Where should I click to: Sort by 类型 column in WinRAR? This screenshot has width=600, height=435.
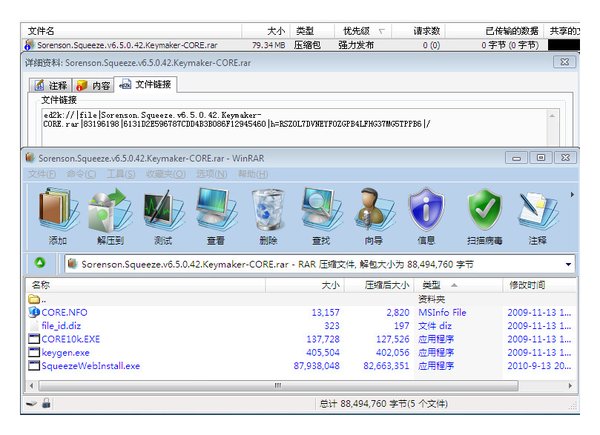tap(458, 285)
